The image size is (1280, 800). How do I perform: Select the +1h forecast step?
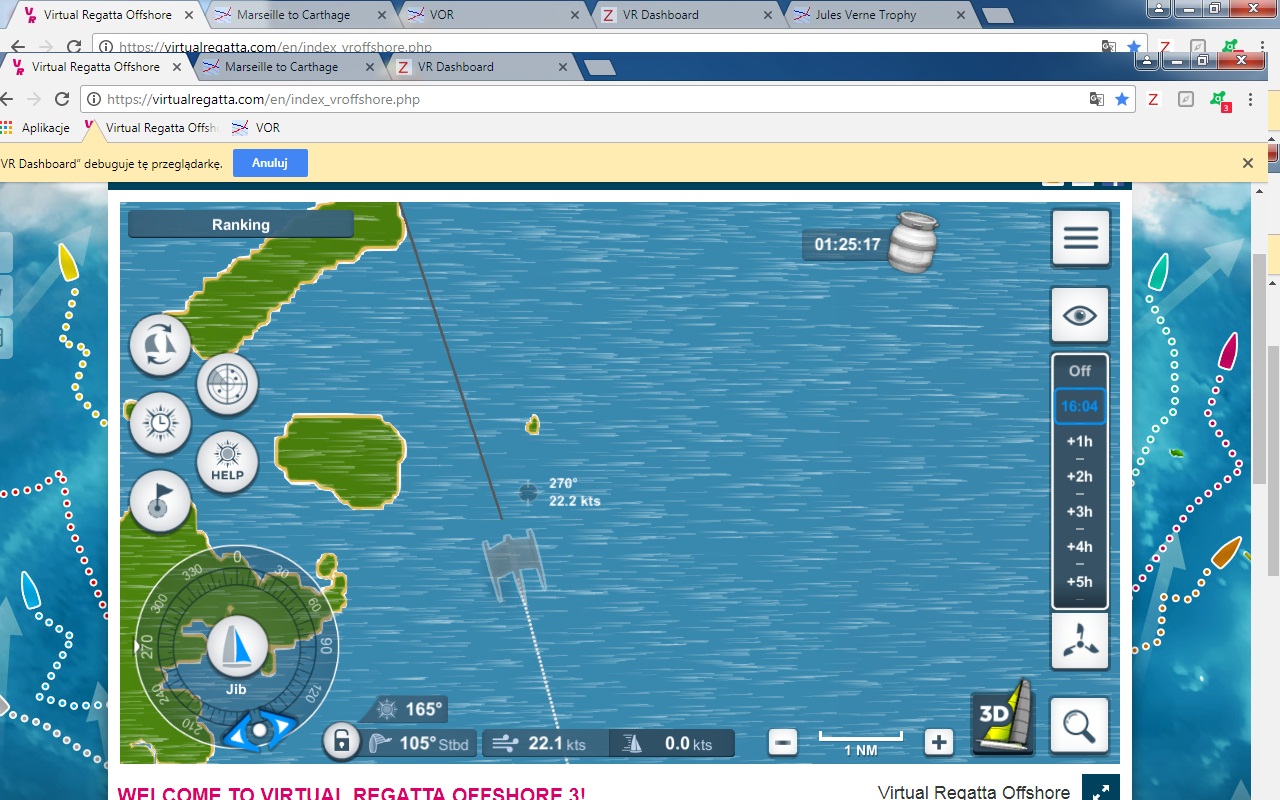tap(1080, 441)
